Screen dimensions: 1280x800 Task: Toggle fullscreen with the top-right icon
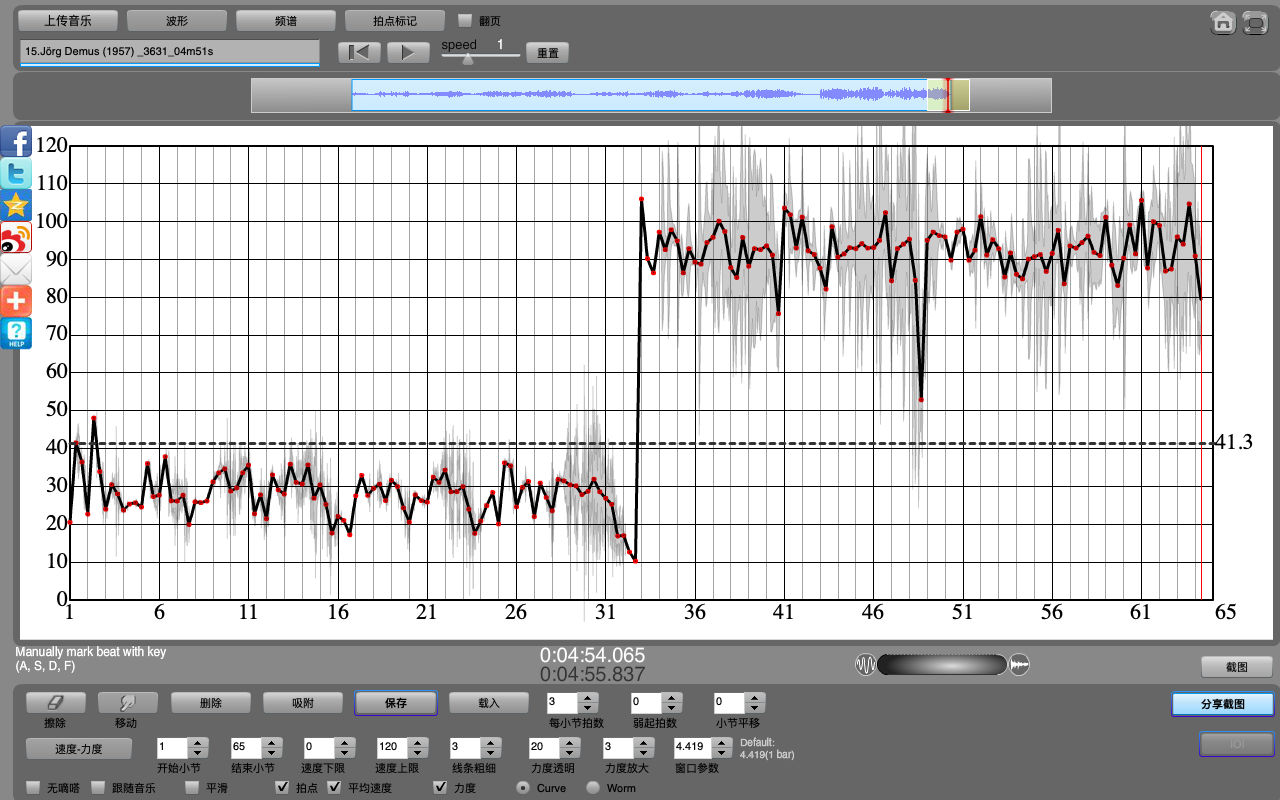(x=1254, y=22)
